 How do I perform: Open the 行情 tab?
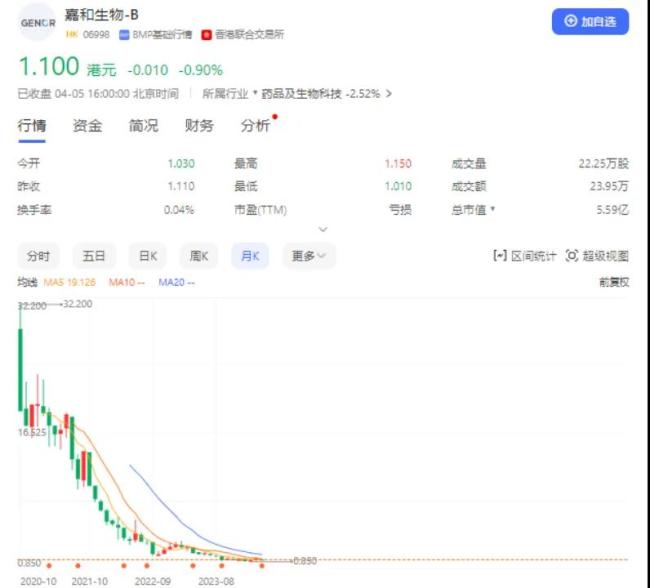[x=32, y=125]
